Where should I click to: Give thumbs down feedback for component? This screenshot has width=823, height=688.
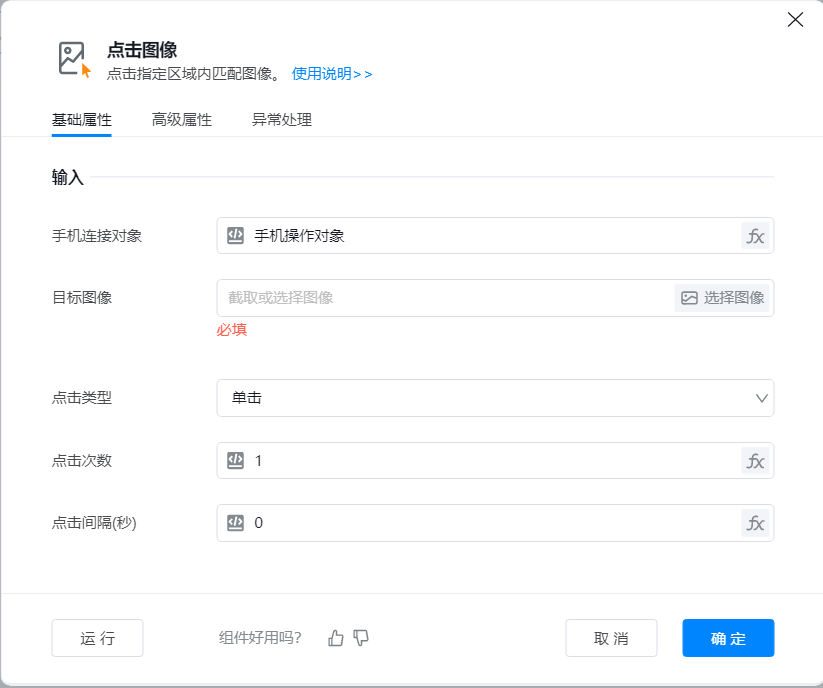tap(361, 638)
